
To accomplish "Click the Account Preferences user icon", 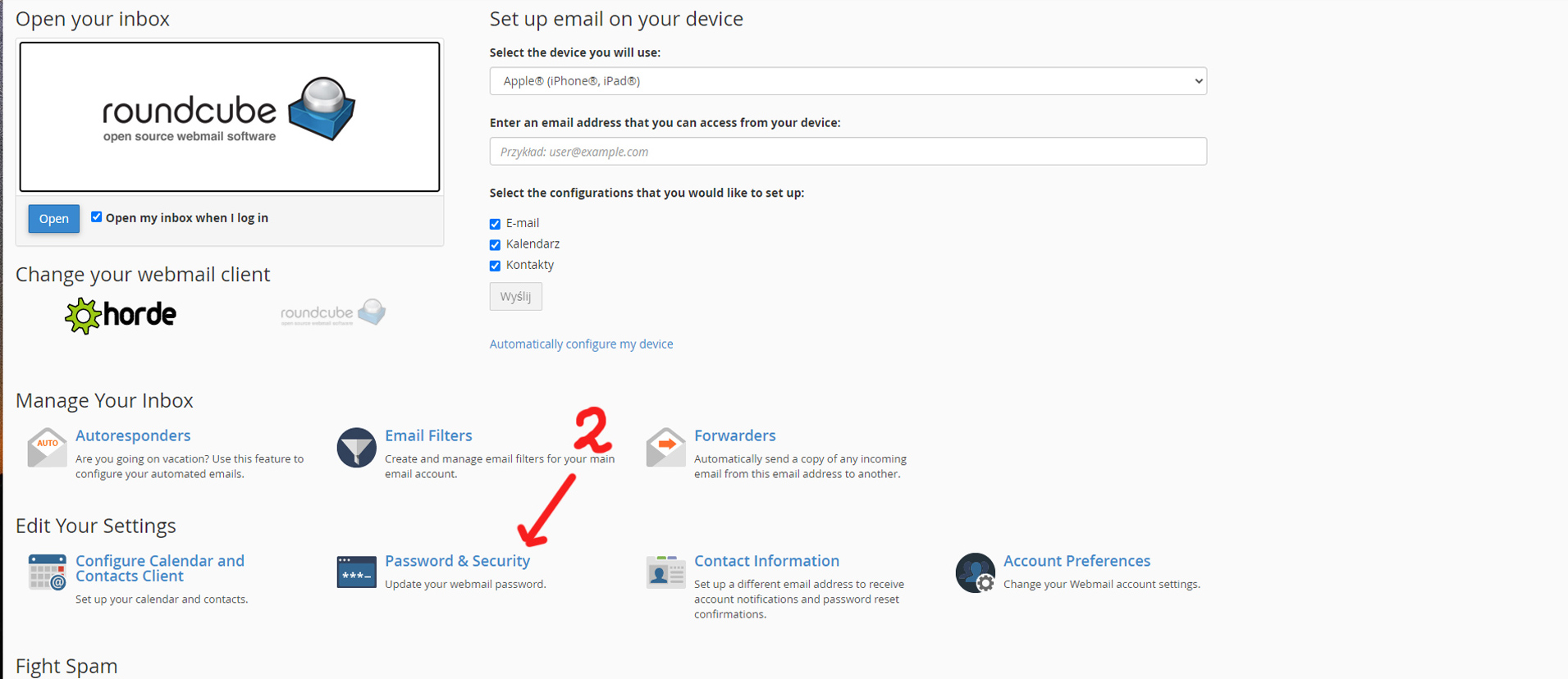I will point(975,572).
